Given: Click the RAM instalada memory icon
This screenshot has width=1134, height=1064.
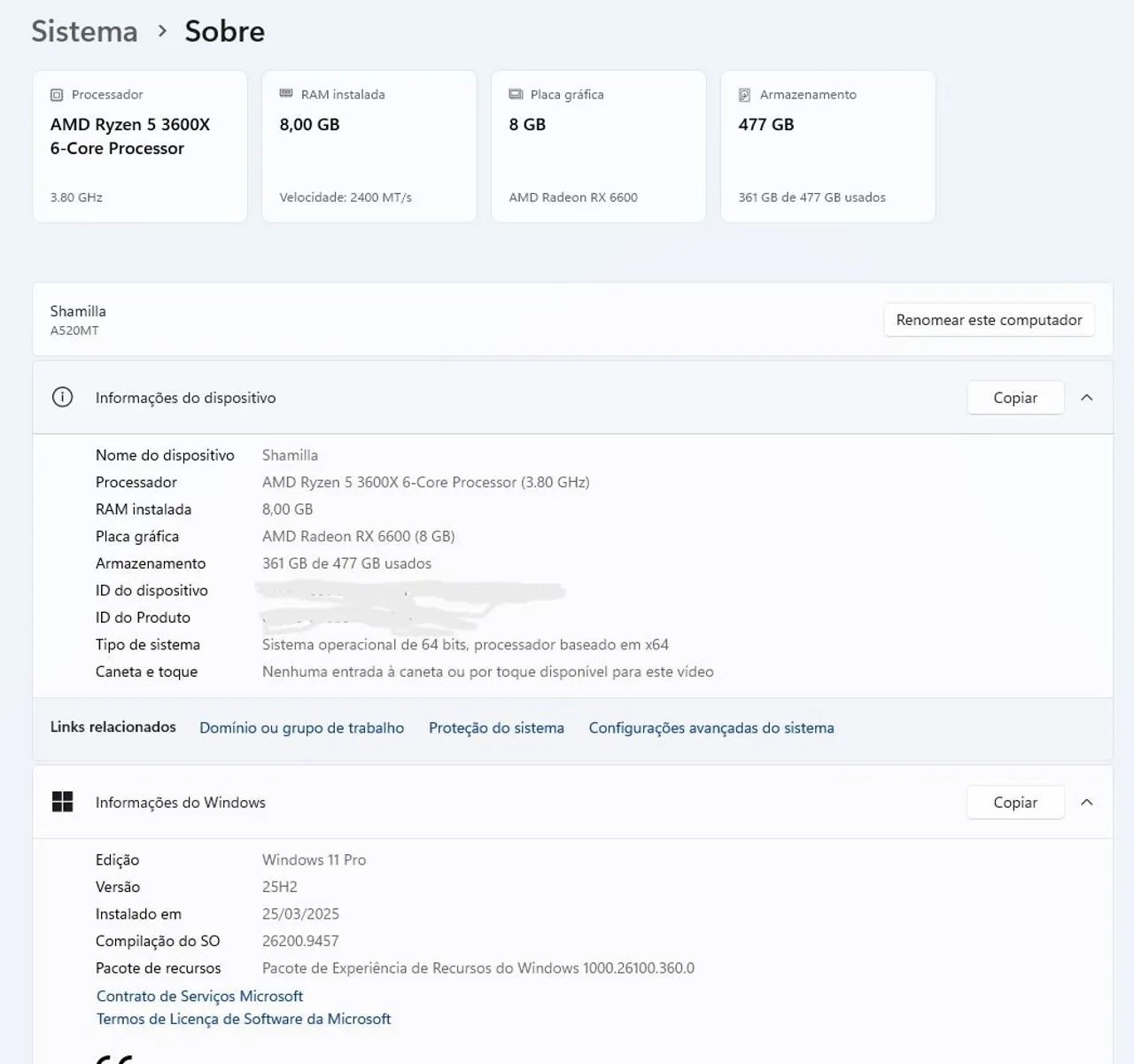Looking at the screenshot, I should pyautogui.click(x=286, y=94).
